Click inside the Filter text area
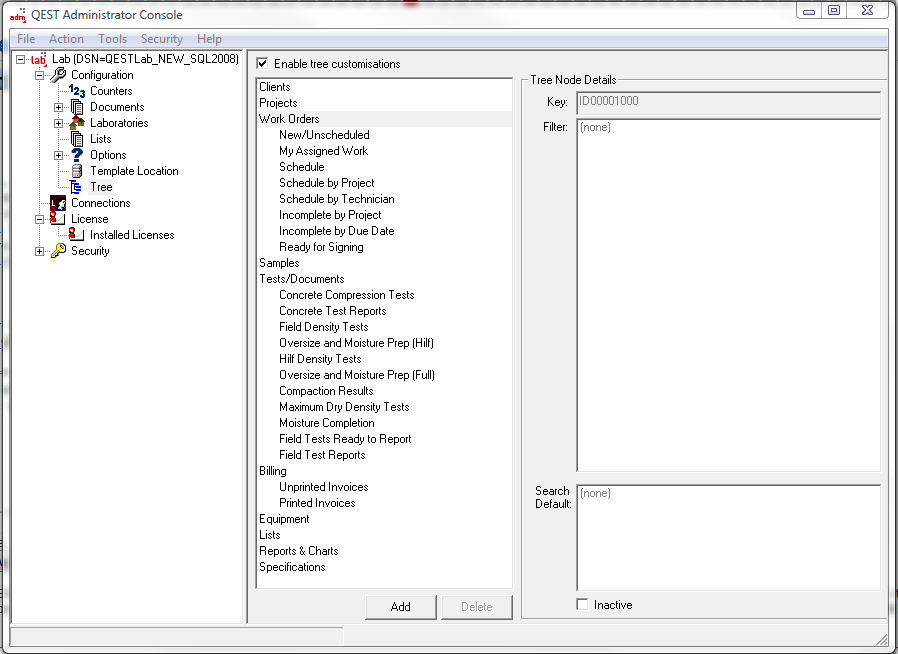This screenshot has height=654, width=898. click(x=728, y=295)
